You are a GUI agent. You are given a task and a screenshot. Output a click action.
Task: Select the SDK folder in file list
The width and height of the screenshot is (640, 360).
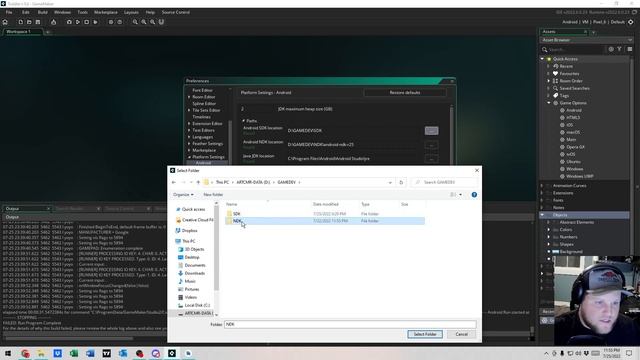[324, 213]
